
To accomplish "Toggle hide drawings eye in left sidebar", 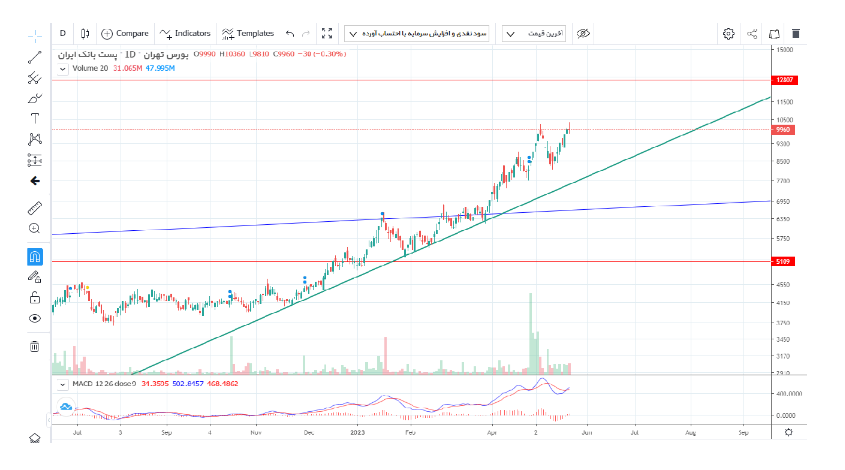I will pos(35,318).
